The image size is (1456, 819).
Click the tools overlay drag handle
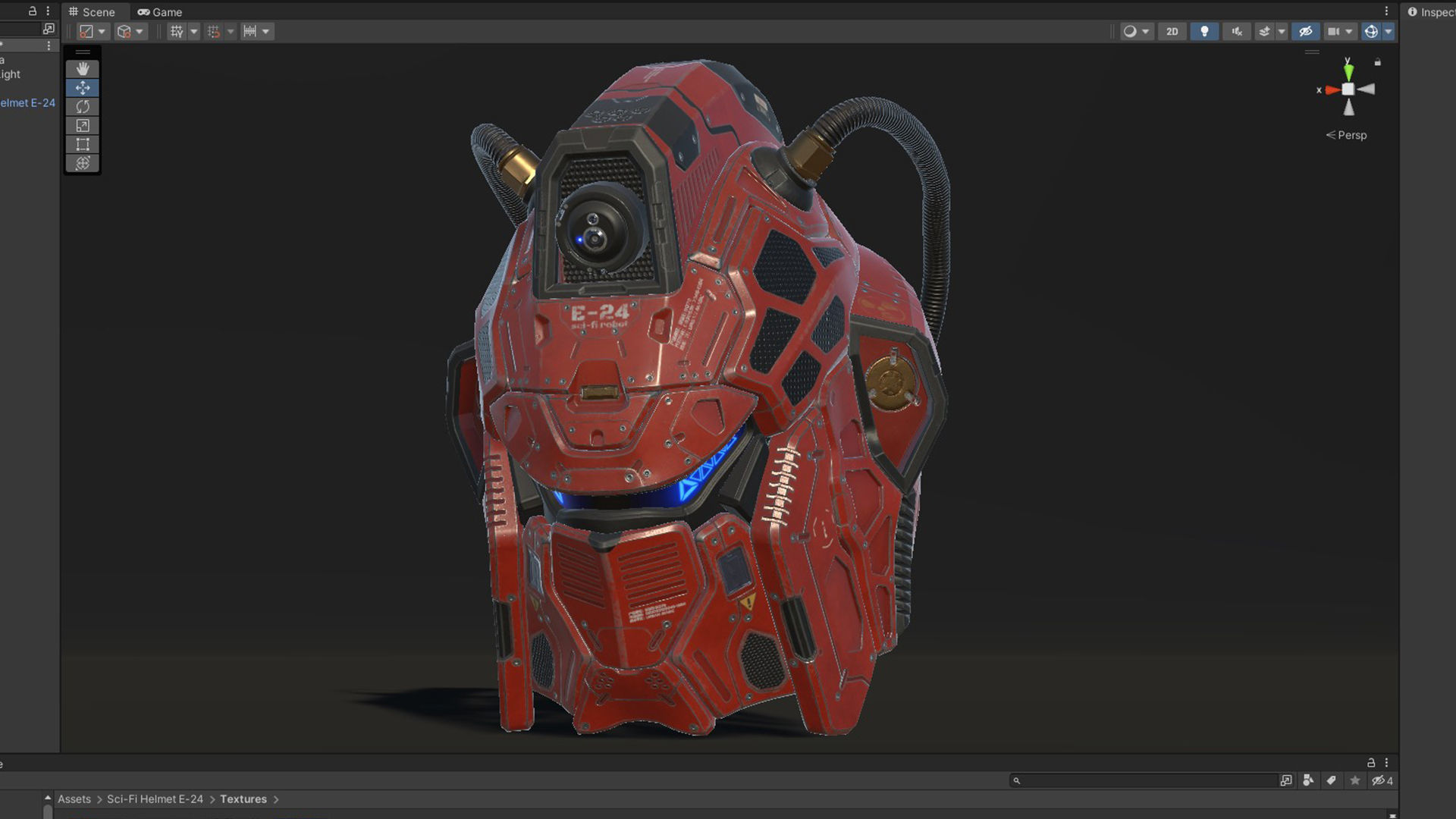click(x=83, y=52)
